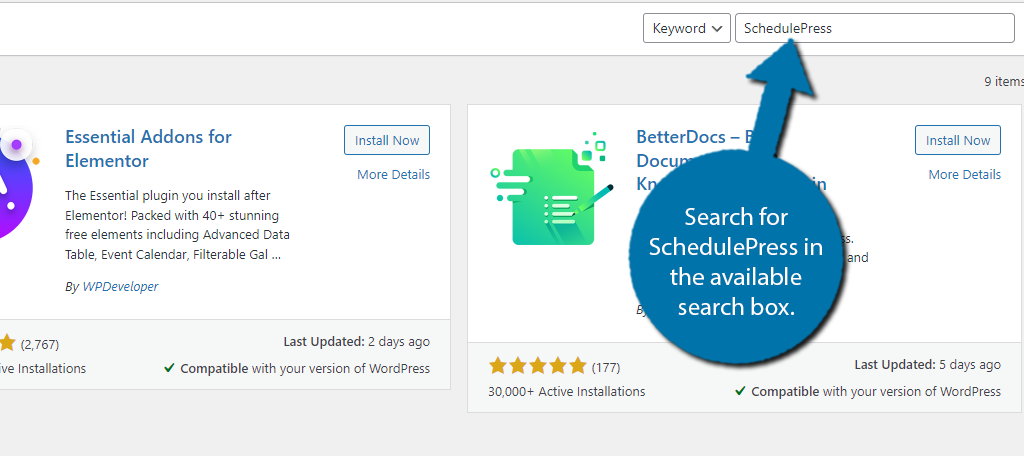Viewport: 1024px width, 456px height.
Task: Select '30,000+ Active Installations' text
Action: point(566,391)
